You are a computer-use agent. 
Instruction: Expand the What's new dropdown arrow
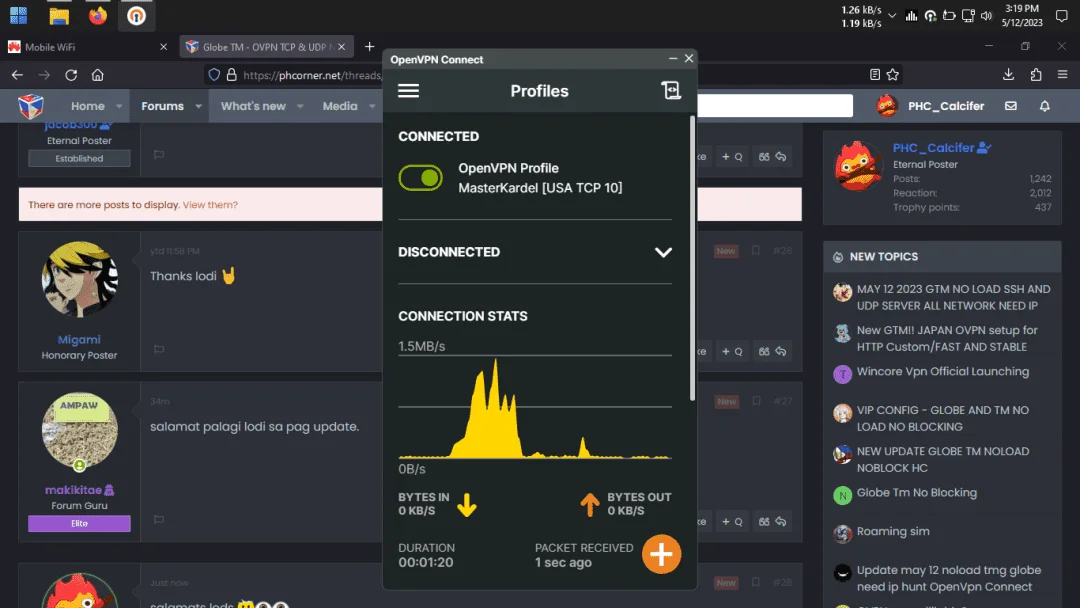click(x=300, y=107)
